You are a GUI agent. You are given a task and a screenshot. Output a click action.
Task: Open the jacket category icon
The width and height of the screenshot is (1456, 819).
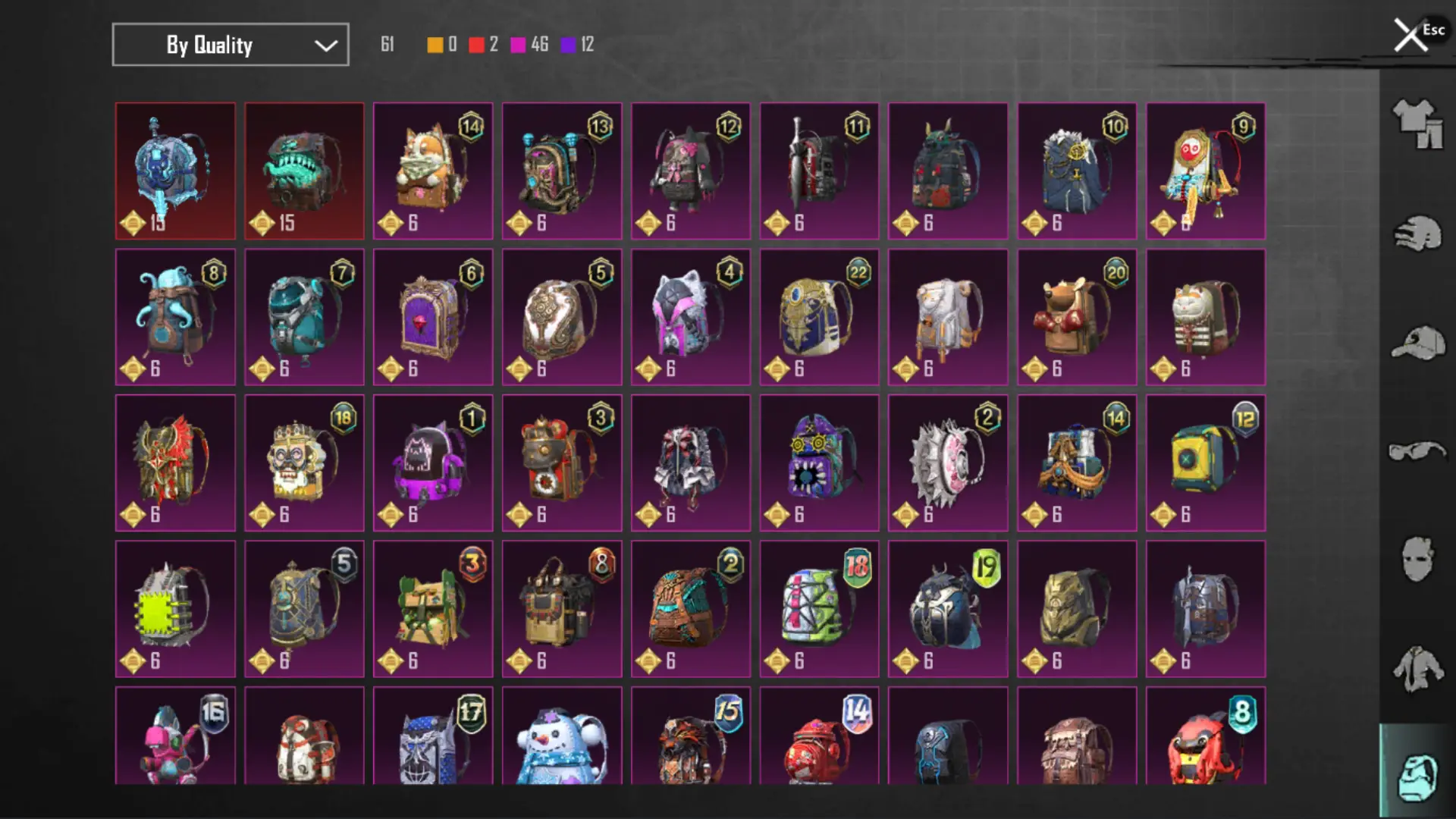point(1417,669)
